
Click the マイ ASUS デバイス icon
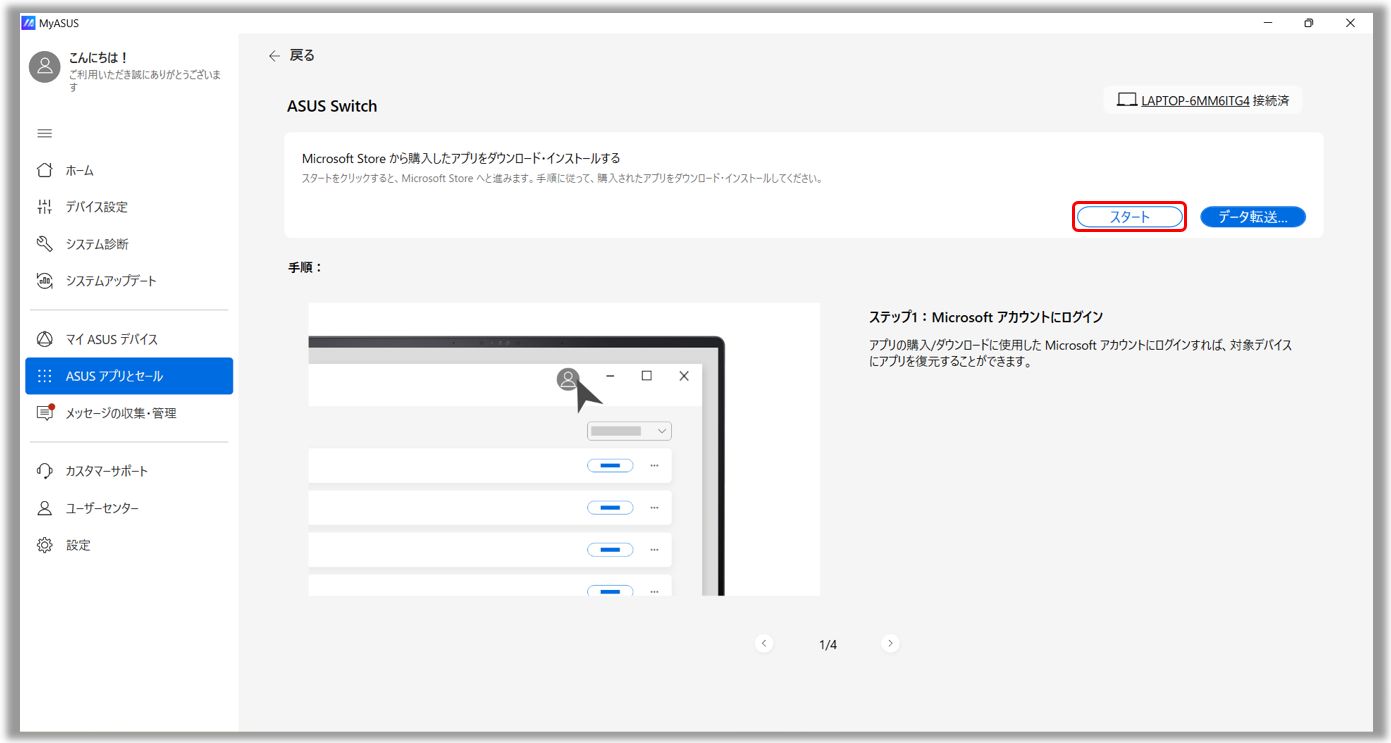pos(44,339)
